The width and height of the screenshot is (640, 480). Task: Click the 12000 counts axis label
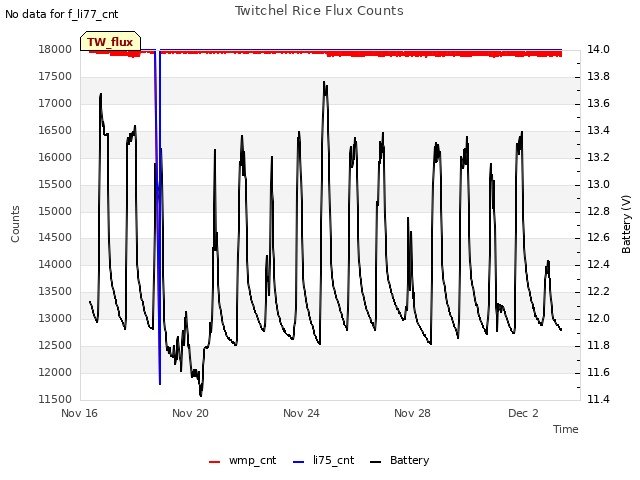[x=55, y=372]
